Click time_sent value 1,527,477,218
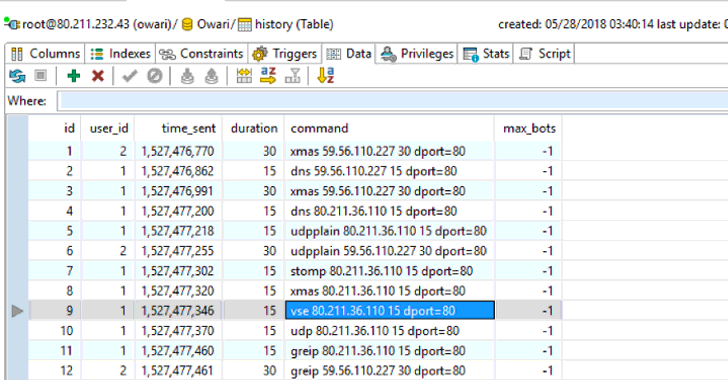The height and width of the screenshot is (380, 728). pyautogui.click(x=178, y=231)
